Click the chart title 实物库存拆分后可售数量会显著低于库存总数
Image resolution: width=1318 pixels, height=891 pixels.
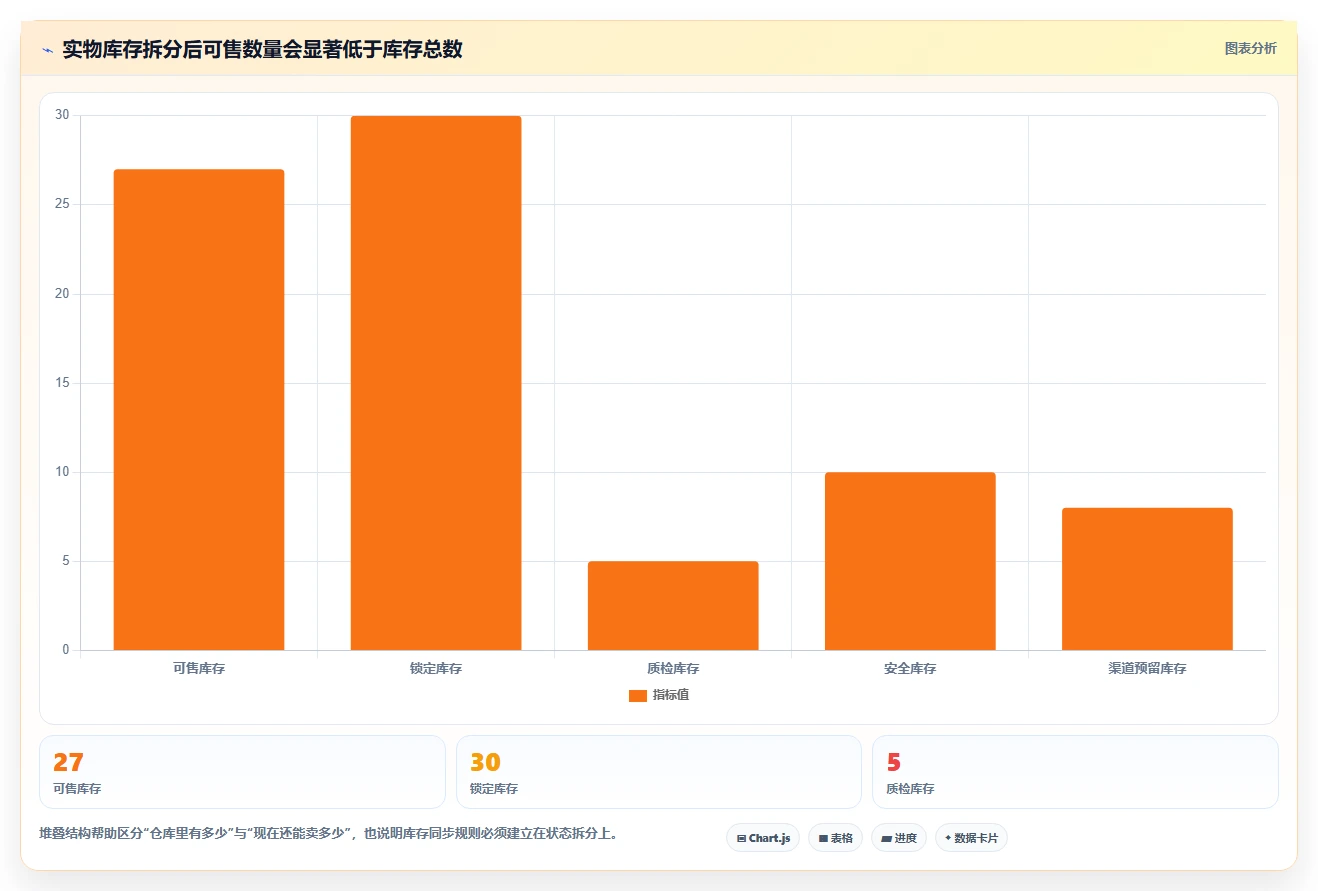[x=262, y=49]
